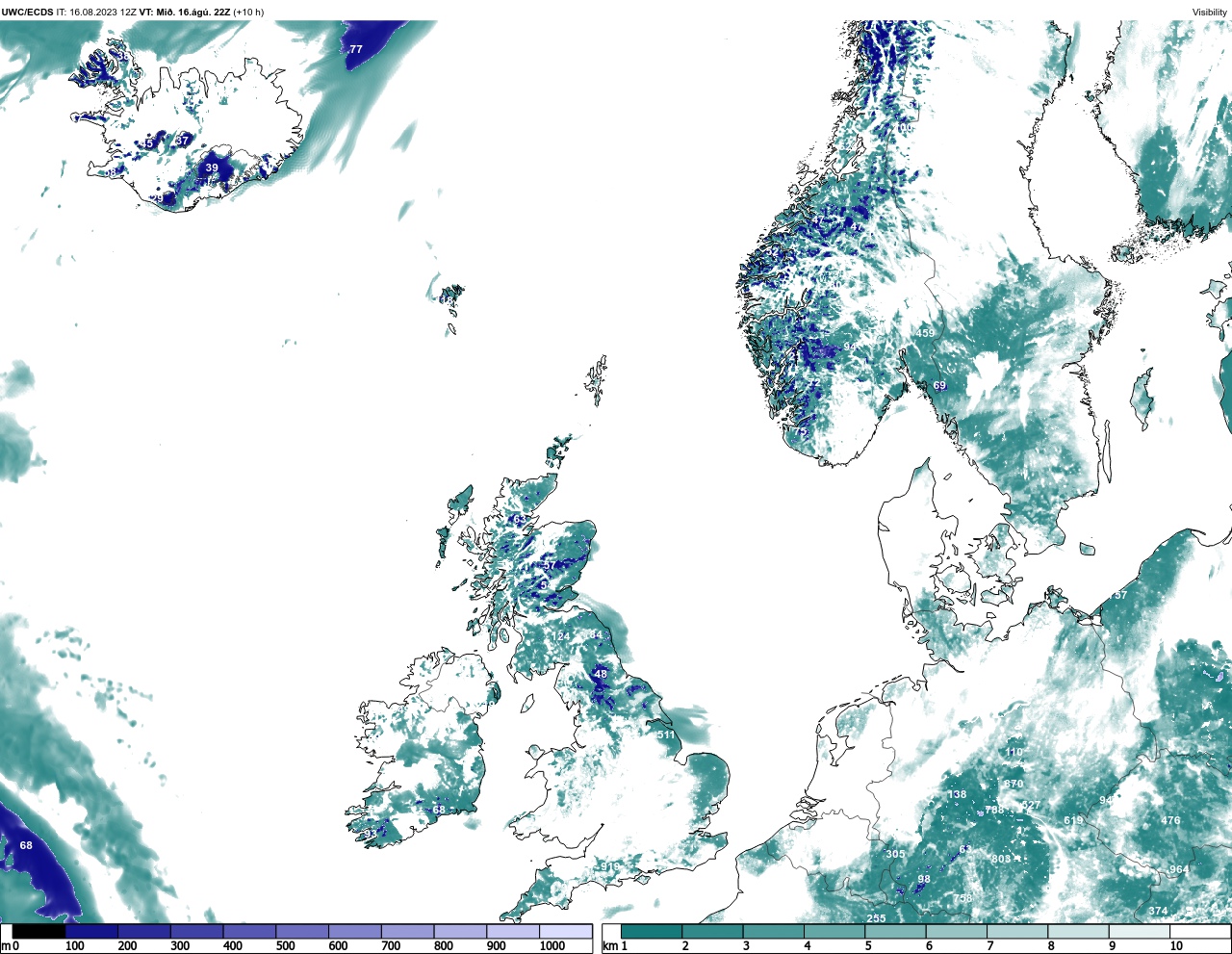1232x954 pixels.
Task: Pick the white swatch labeled 10 km
Action: (x=1199, y=932)
